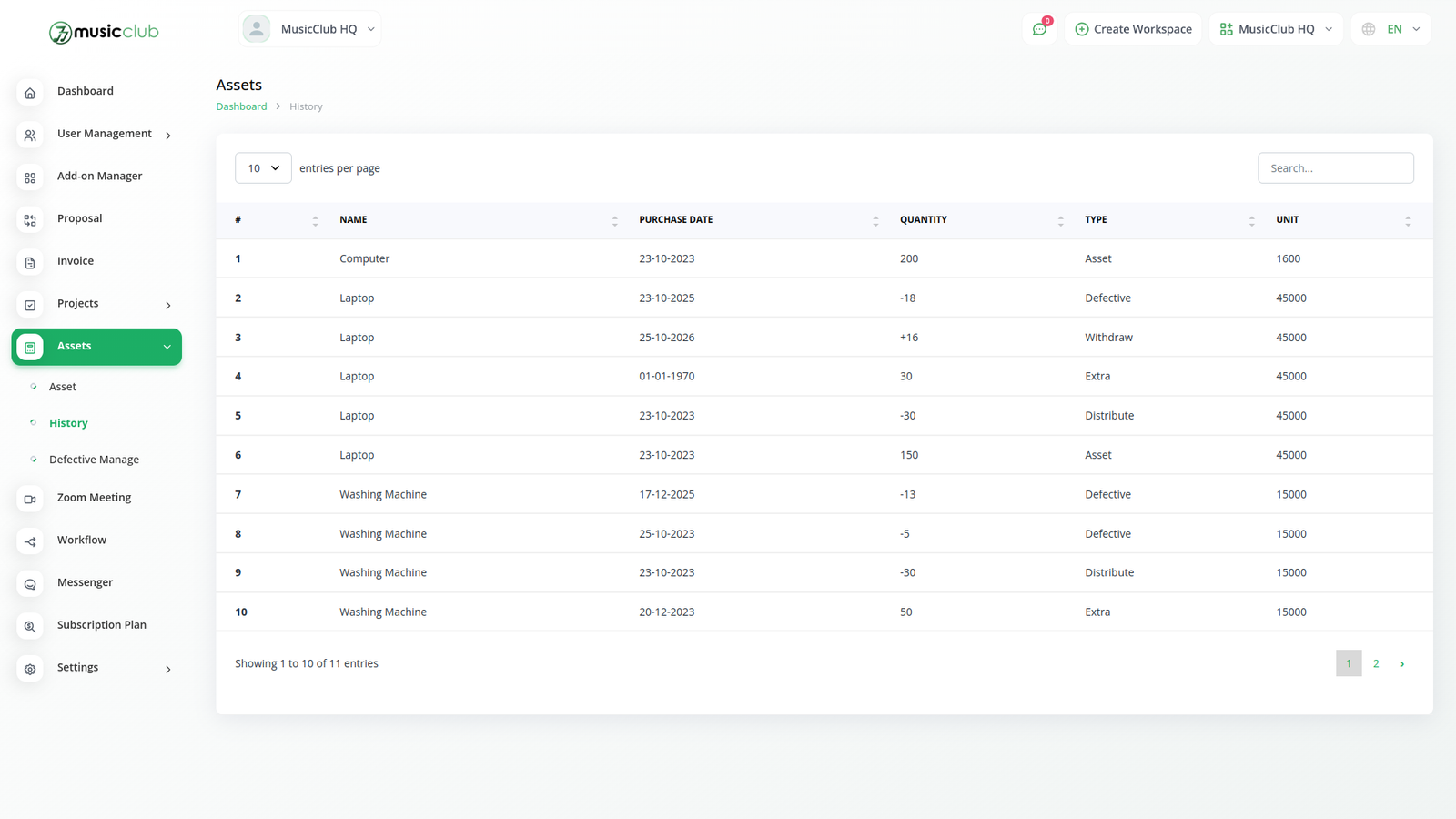Click the 150 quantity cell

pos(909,455)
